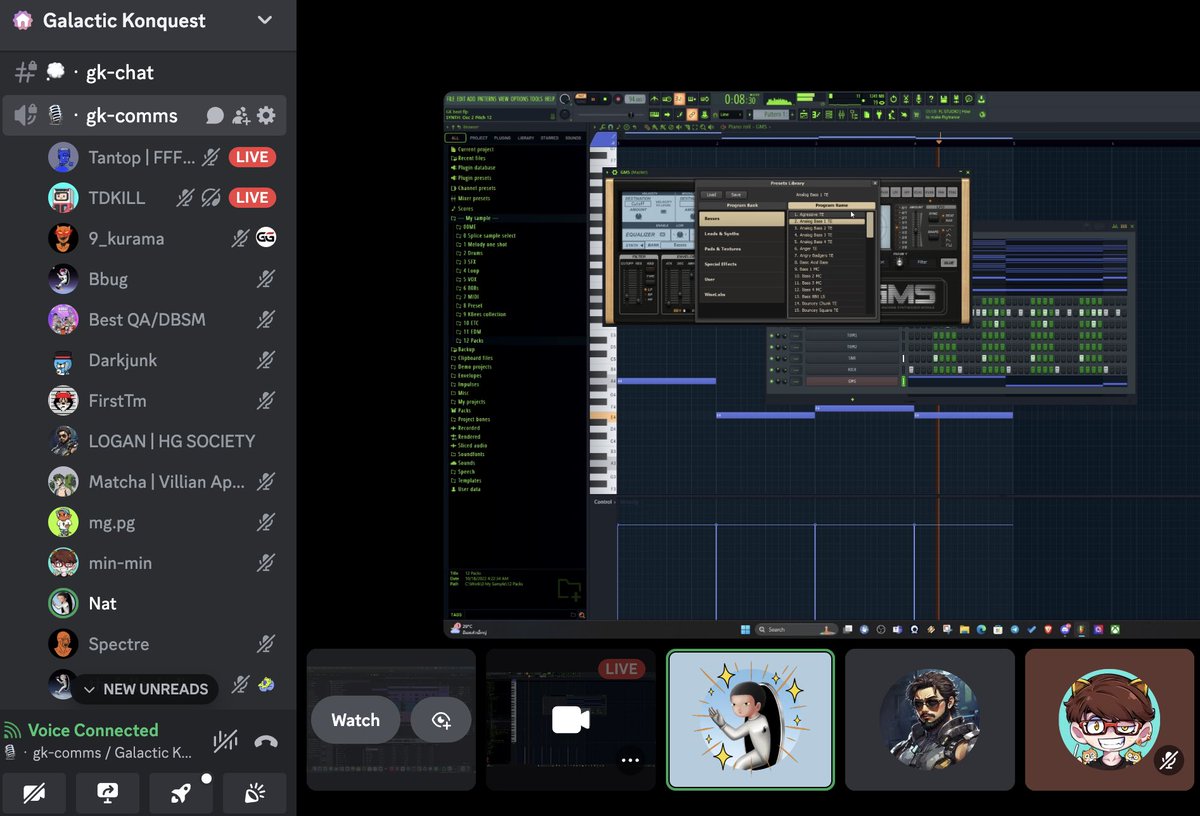Click the FL Studio tempo display
1200x816 pixels.
[x=635, y=99]
